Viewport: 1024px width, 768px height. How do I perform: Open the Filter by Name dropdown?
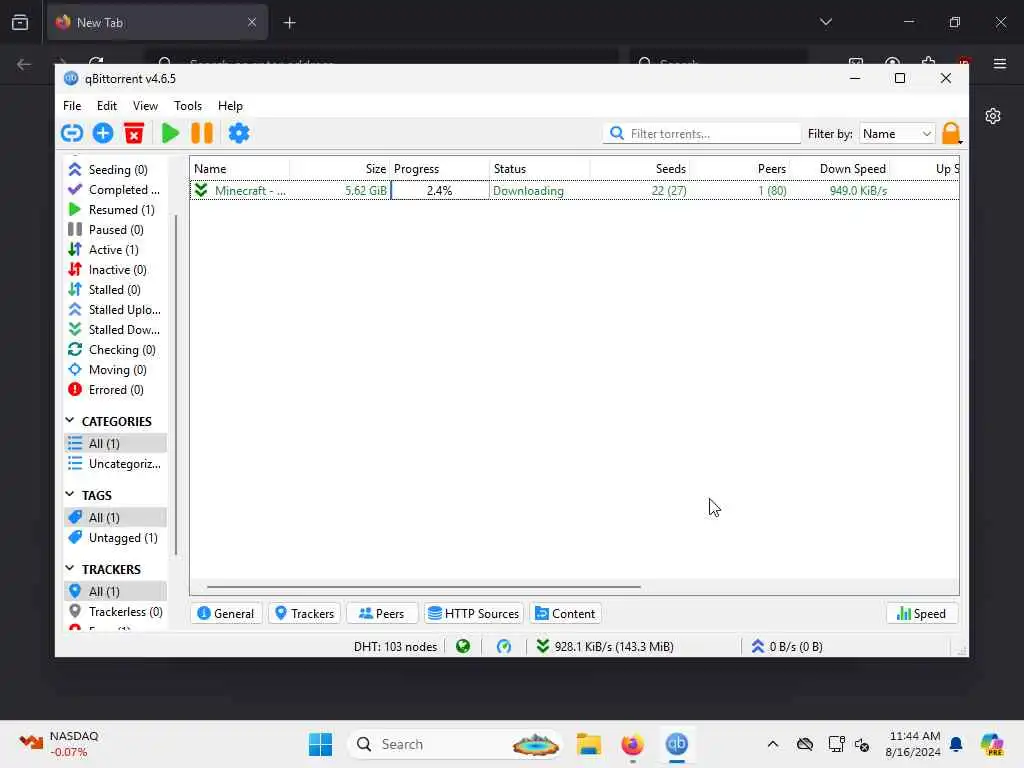(897, 134)
